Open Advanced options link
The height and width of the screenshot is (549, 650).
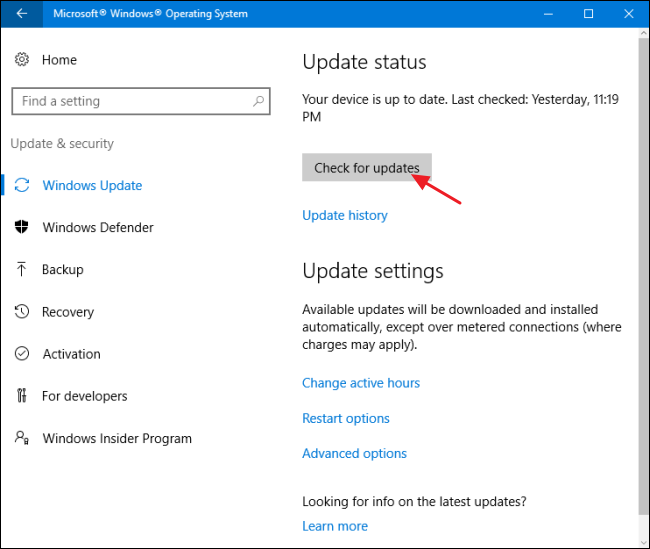coord(354,453)
